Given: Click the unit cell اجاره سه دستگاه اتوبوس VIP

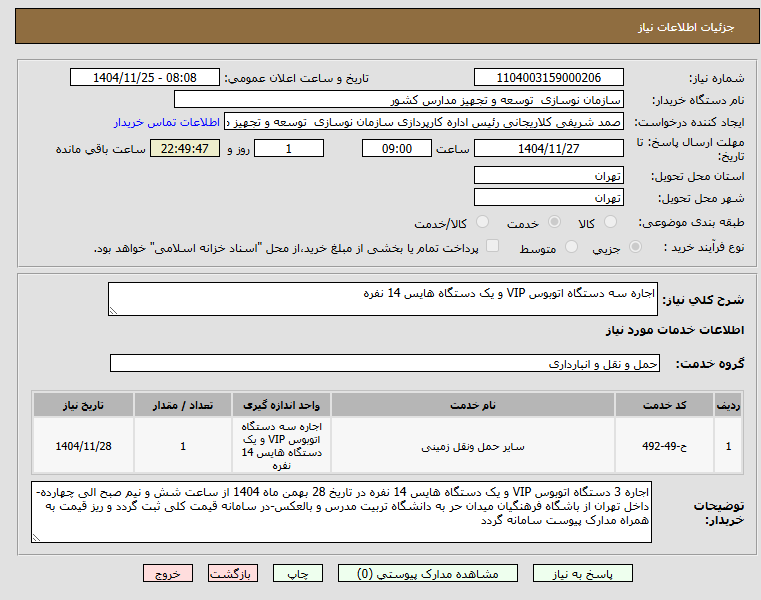Looking at the screenshot, I should point(281,446).
